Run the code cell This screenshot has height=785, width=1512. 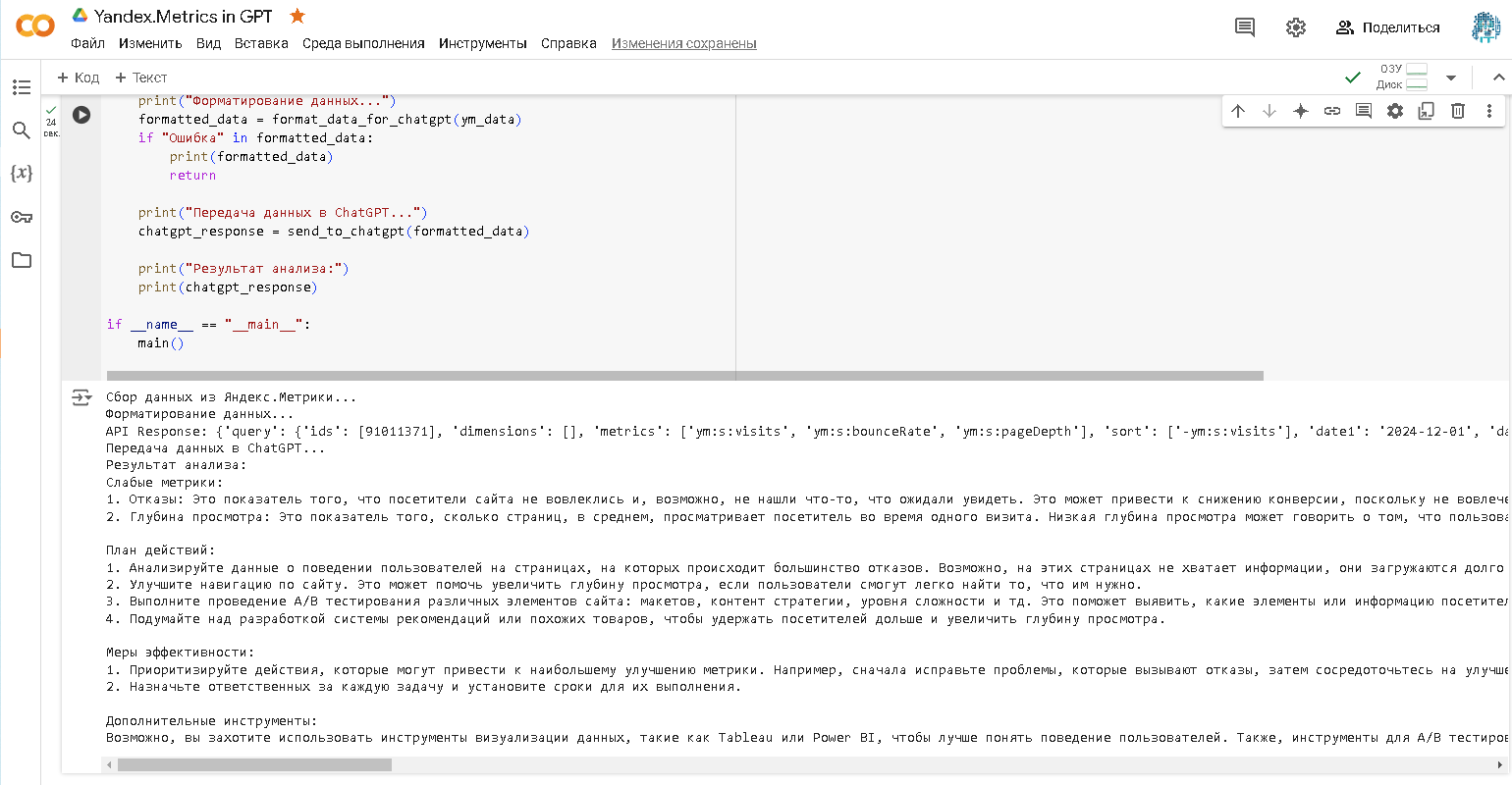81,115
